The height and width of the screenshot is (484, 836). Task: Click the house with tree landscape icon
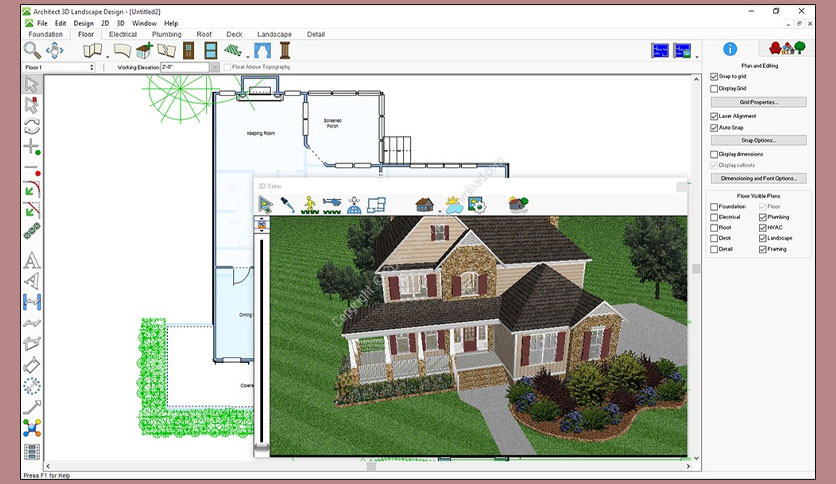pyautogui.click(x=518, y=205)
